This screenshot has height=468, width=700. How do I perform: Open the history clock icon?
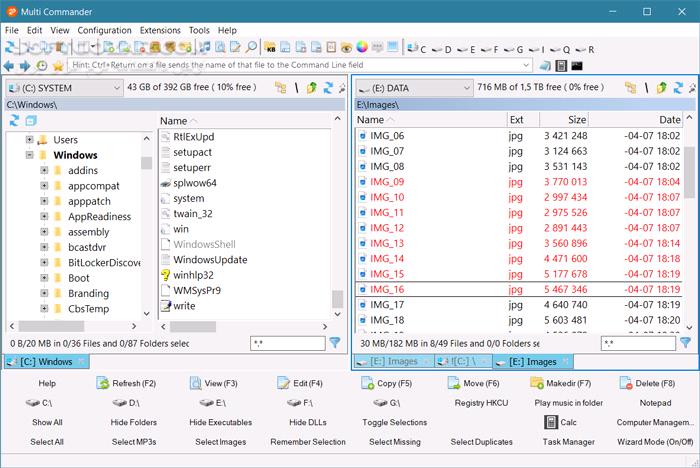coord(42,66)
